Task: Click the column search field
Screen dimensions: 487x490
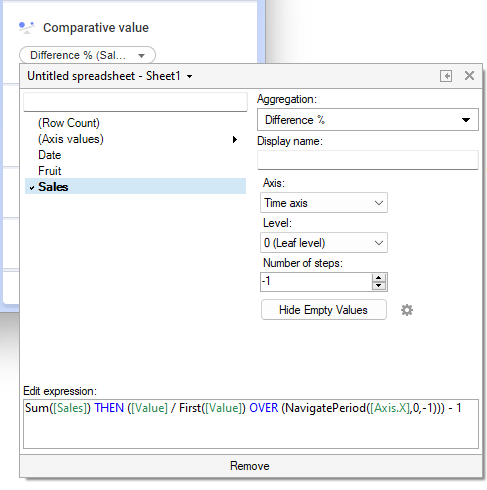Action: click(135, 102)
